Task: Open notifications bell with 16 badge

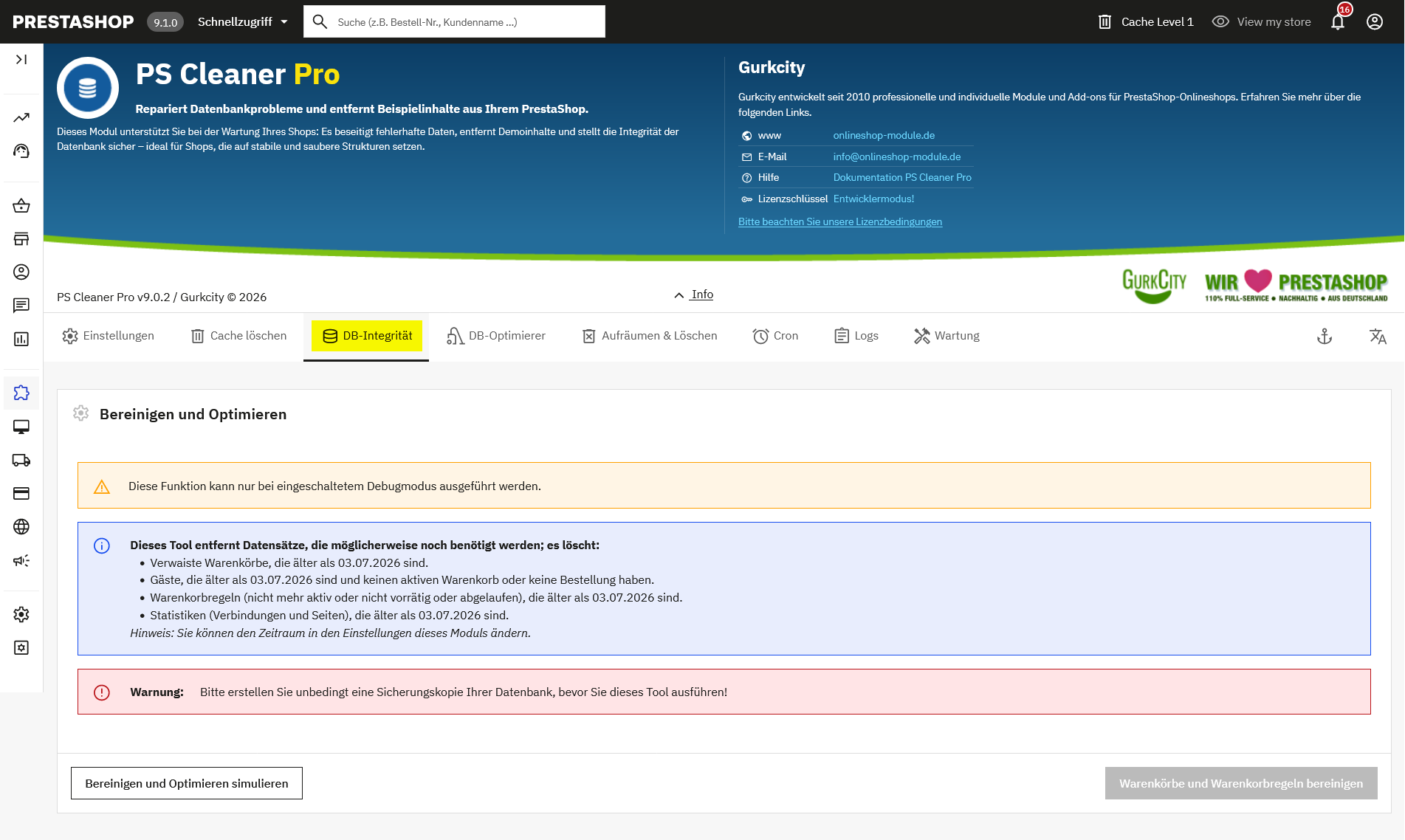Action: pos(1338,22)
